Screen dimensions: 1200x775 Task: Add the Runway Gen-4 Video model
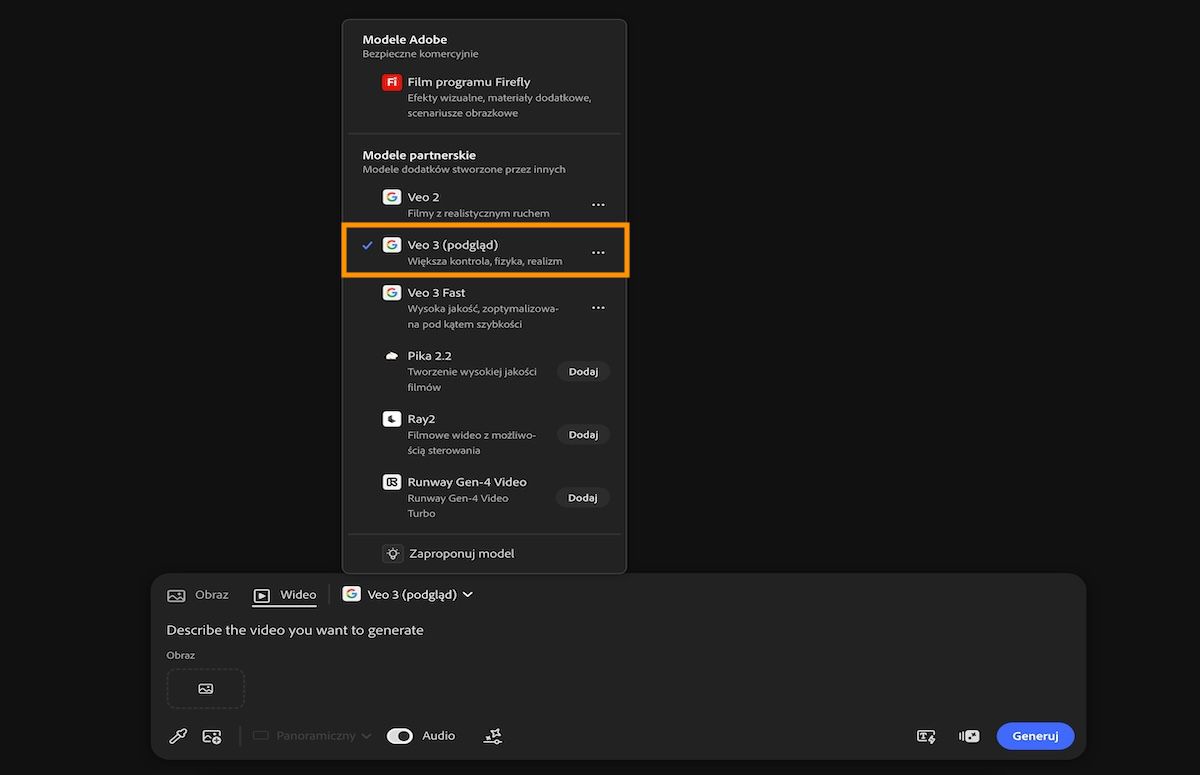(583, 498)
